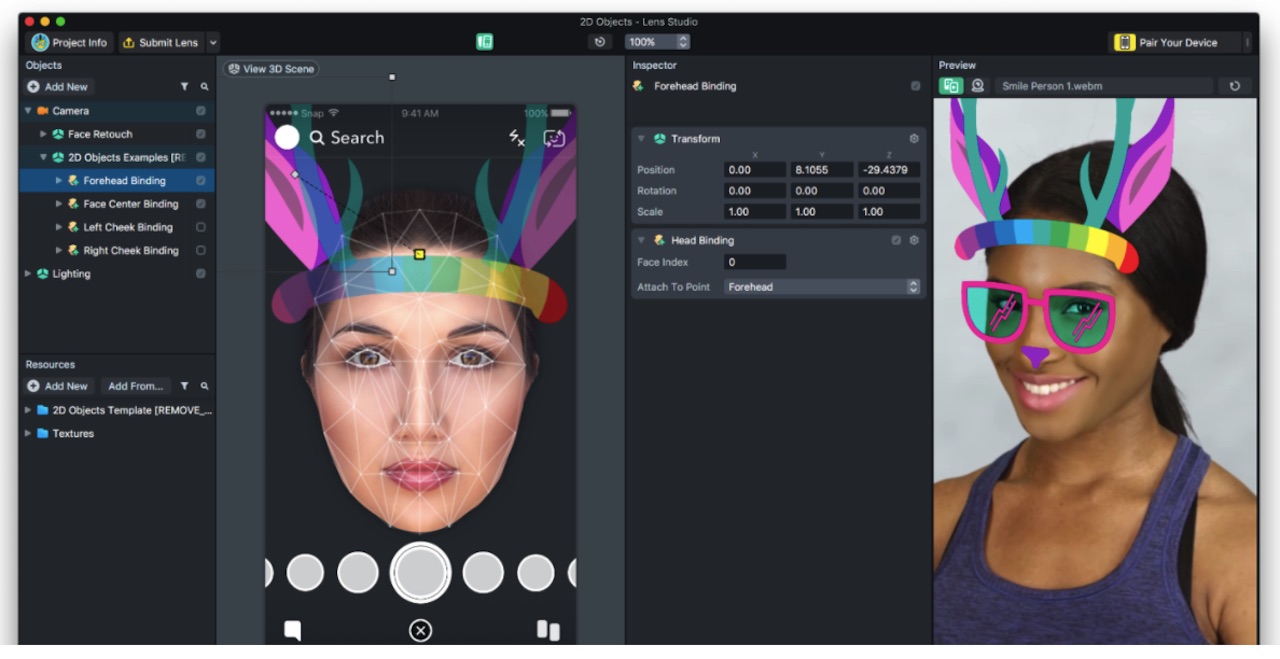Select Left Cheek Binding in object tree
The width and height of the screenshot is (1280, 659).
click(x=128, y=227)
